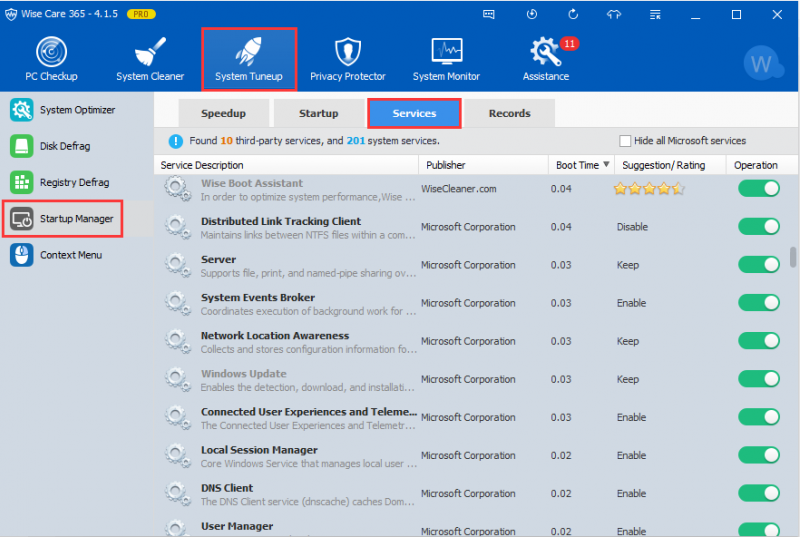The image size is (800, 537).
Task: Click star rating of Wise Boot Assistant
Action: pos(648,189)
